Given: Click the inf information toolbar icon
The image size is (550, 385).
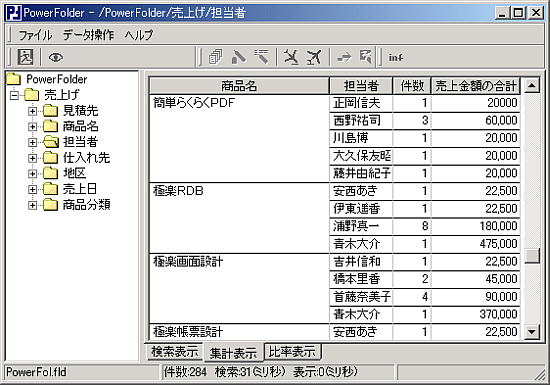Looking at the screenshot, I should click(x=396, y=57).
